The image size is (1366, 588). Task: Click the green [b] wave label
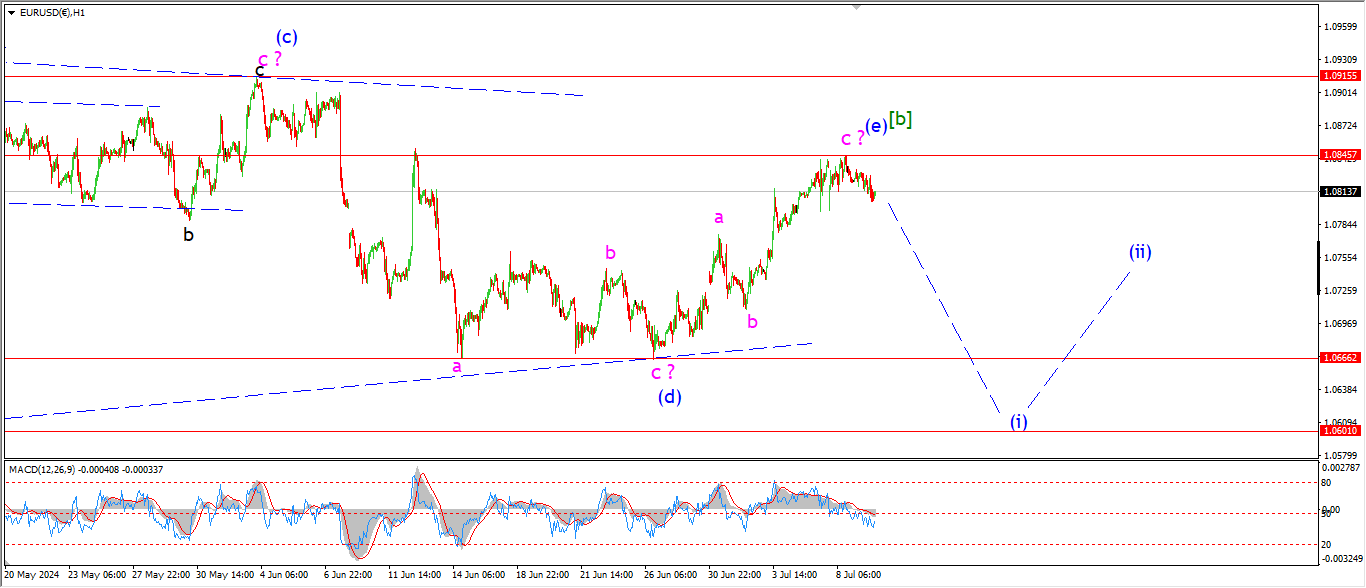click(x=900, y=119)
